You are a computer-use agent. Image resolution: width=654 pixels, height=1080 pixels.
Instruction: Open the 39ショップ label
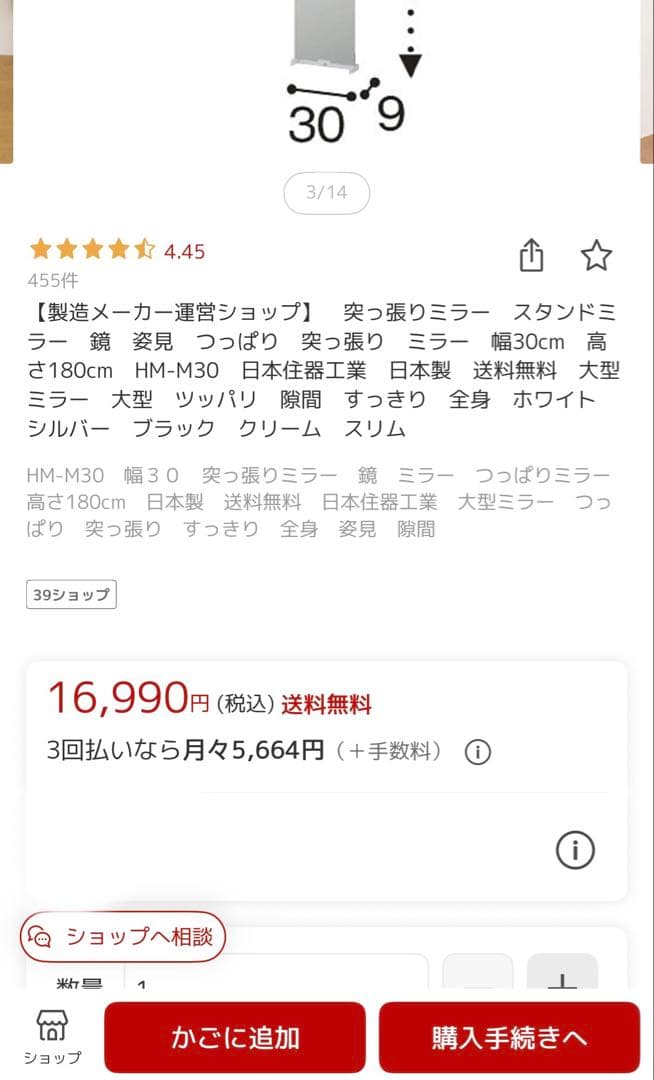tap(70, 594)
